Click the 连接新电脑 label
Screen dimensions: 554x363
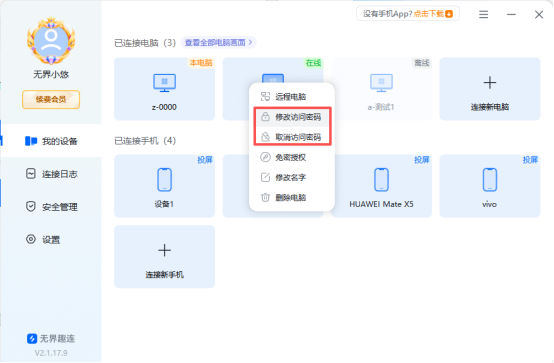coord(490,107)
